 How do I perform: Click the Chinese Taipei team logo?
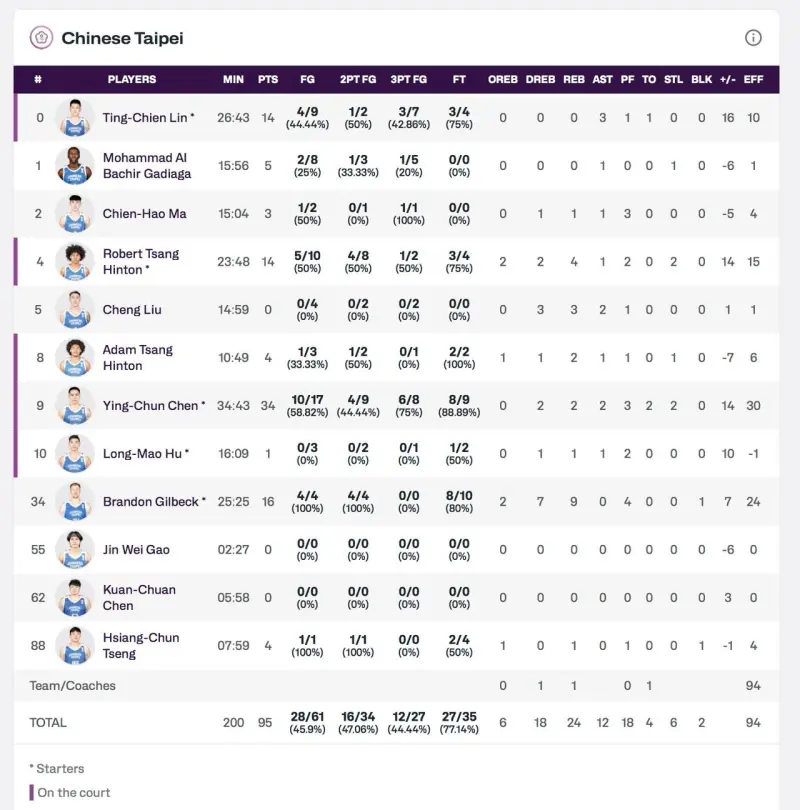(x=41, y=38)
